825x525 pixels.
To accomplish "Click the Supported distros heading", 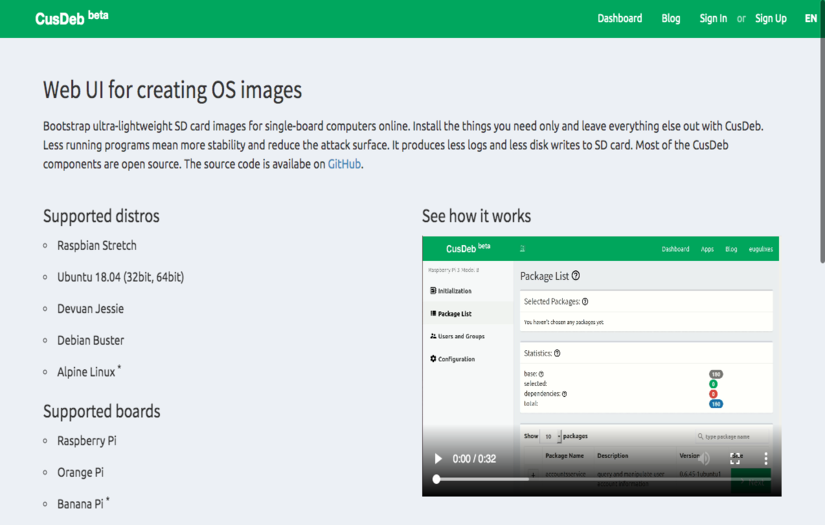I will pos(101,216).
